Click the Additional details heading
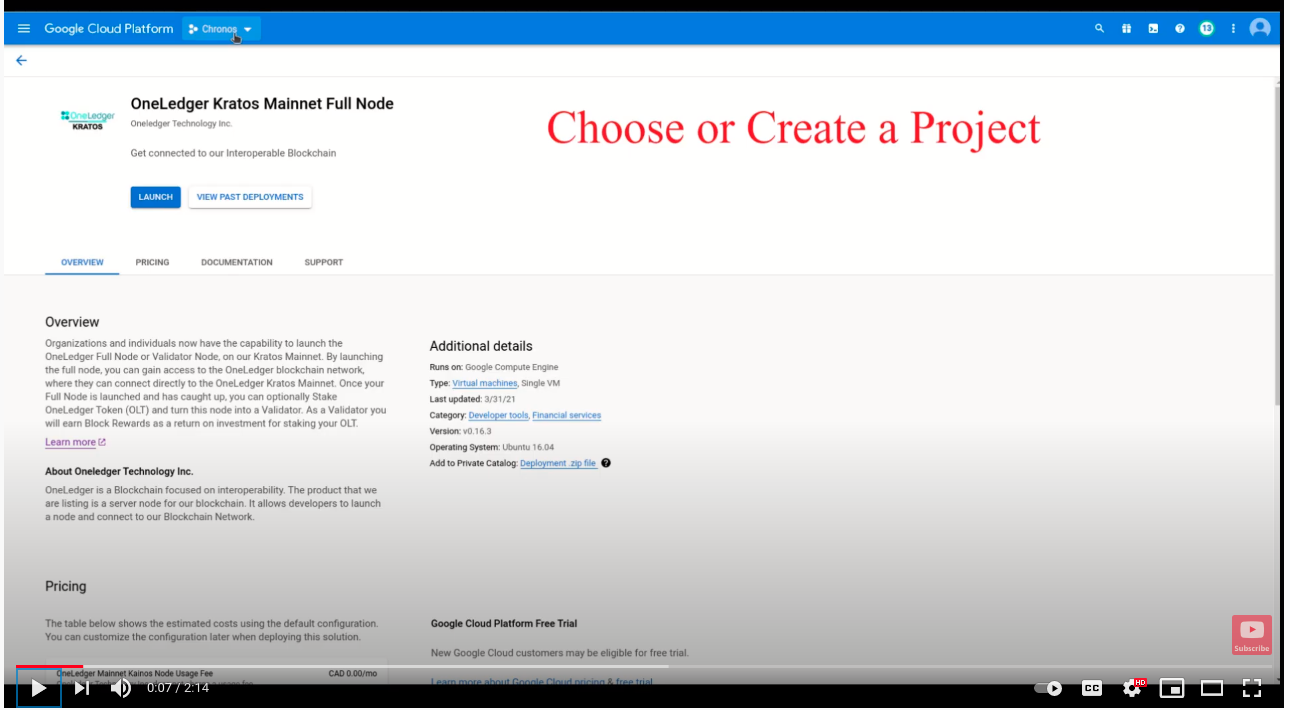 (x=481, y=346)
